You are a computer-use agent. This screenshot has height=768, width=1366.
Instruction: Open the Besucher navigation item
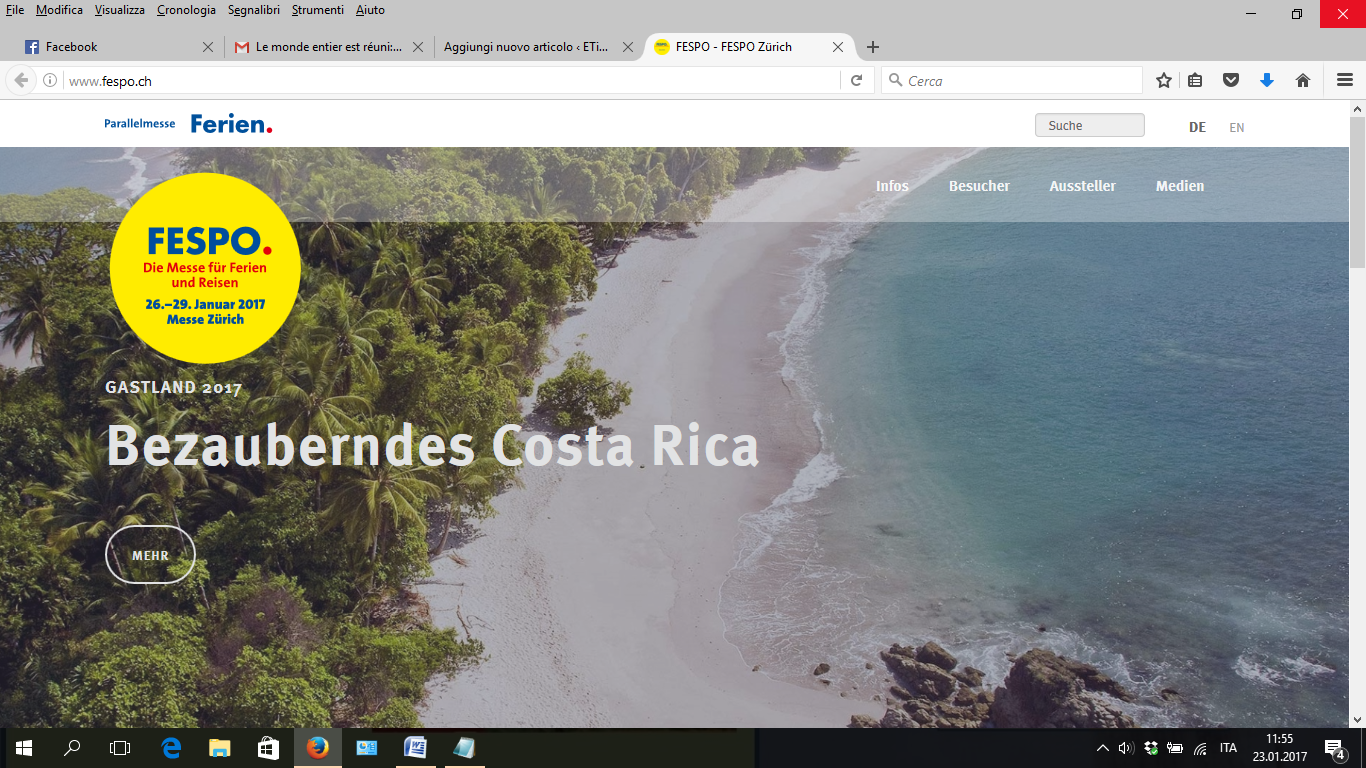click(x=979, y=186)
